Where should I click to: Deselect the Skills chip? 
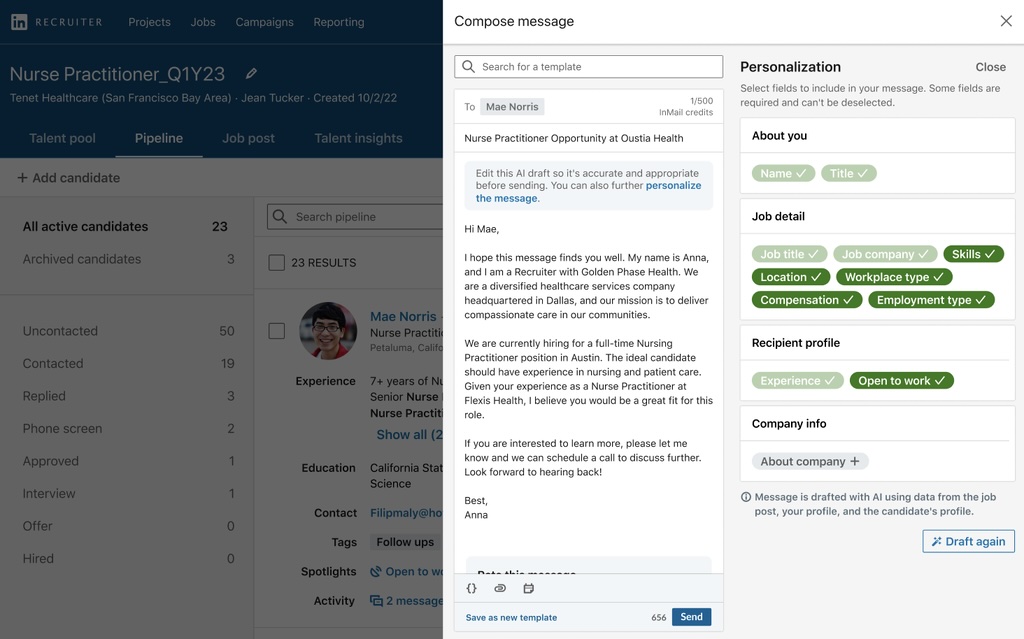[973, 254]
